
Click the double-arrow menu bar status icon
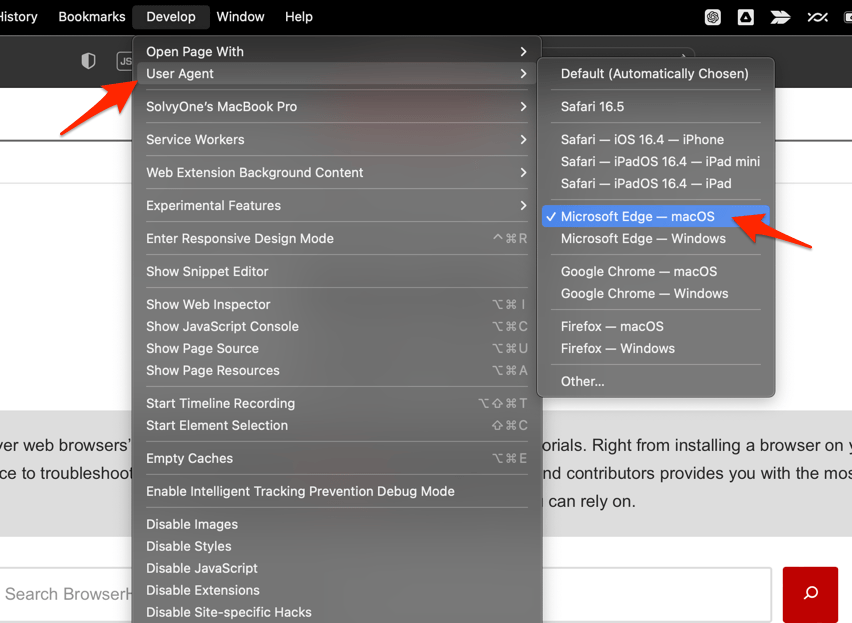pyautogui.click(x=780, y=17)
